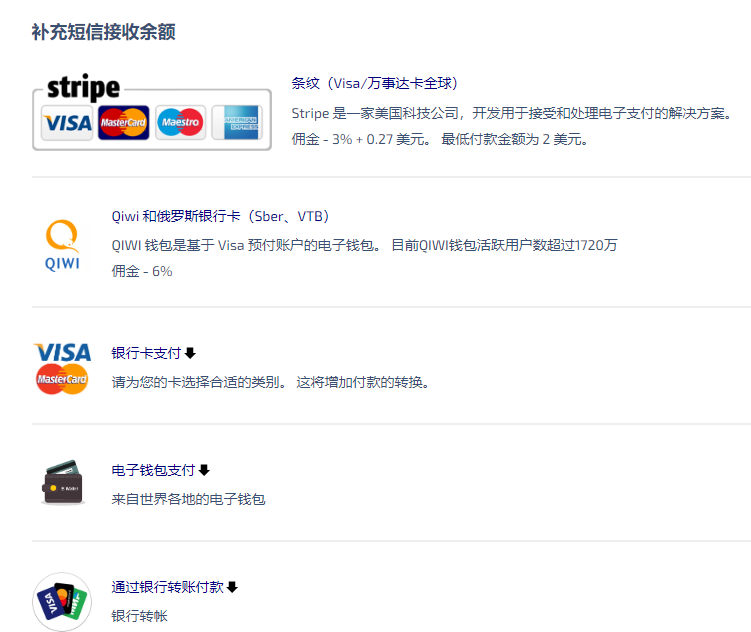Click the American Express badge in Stripe logo
The image size is (751, 632).
[x=238, y=123]
